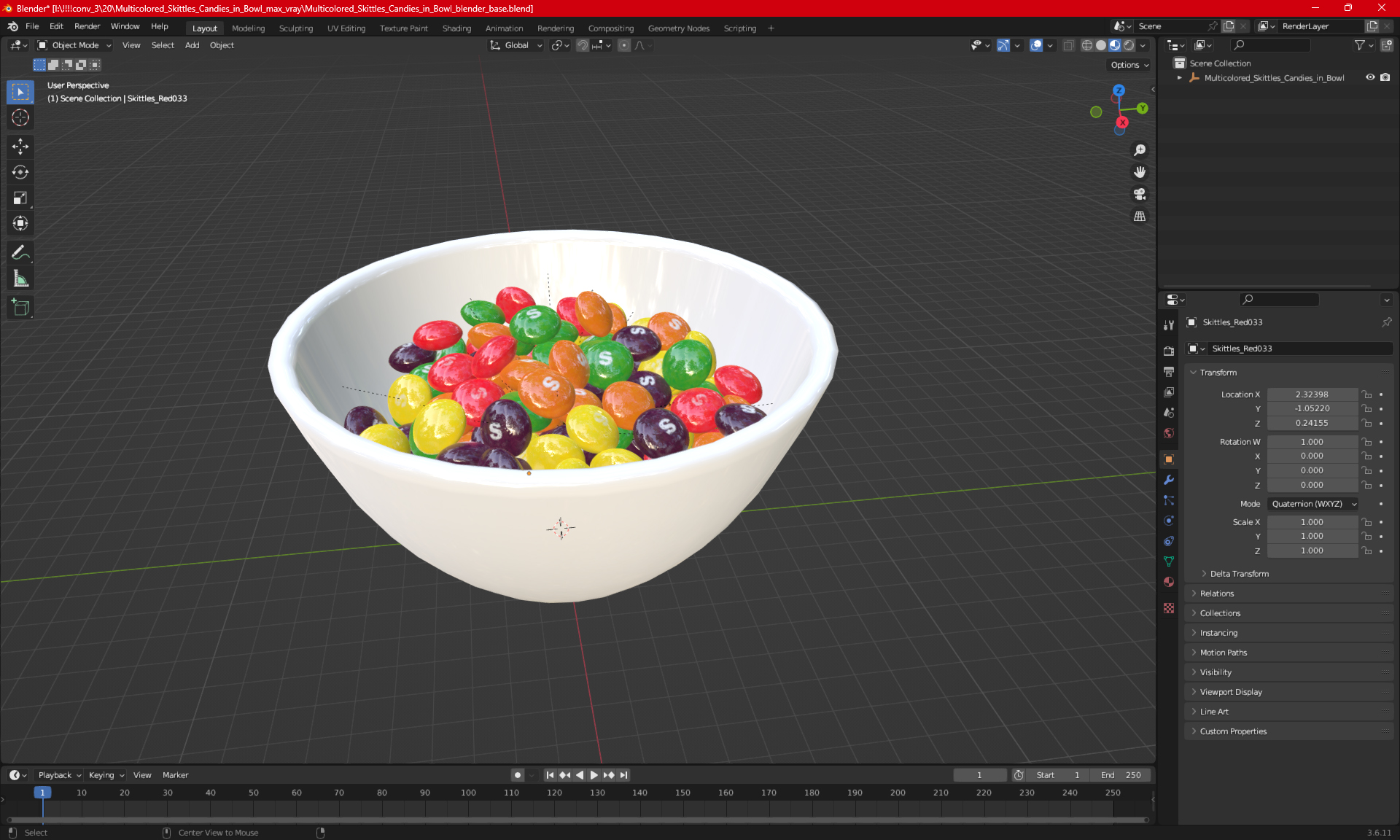Choose the combined Transform tool
The height and width of the screenshot is (840, 1400).
point(20,223)
